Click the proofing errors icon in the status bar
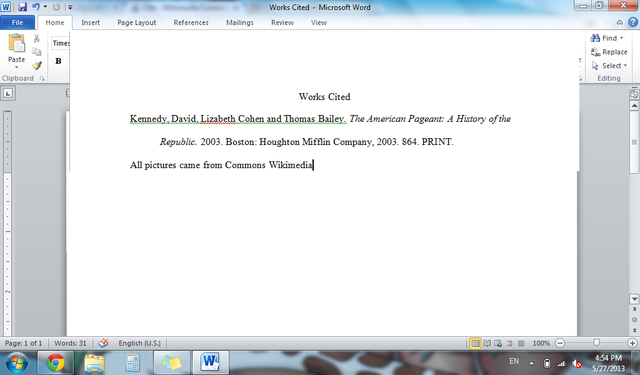The width and height of the screenshot is (640, 375). [x=103, y=343]
